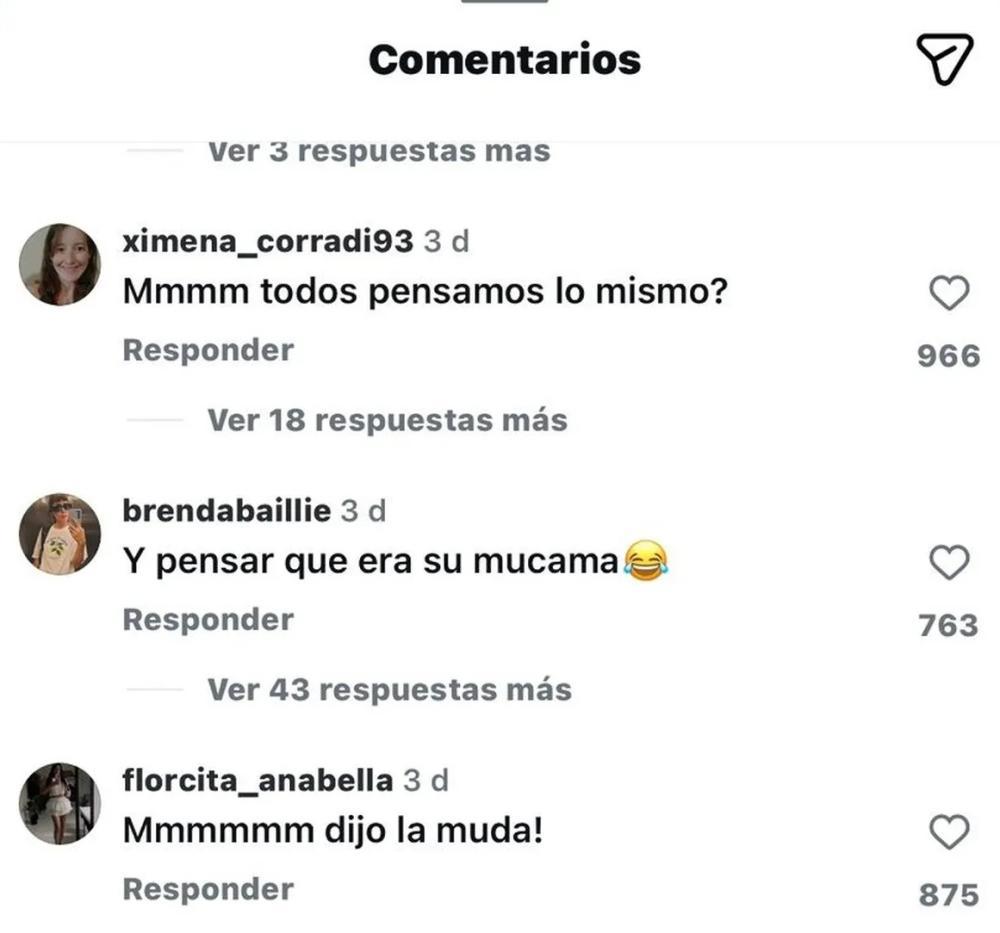
Task: Reply to ximena_corradi93's comment
Action: [x=208, y=350]
